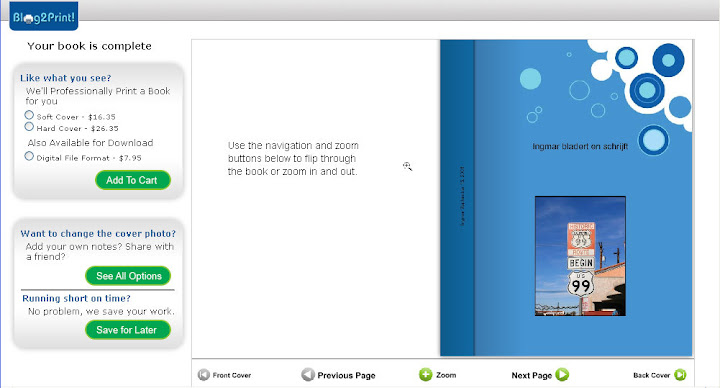Screen dimensions: 720x388
Task: Choose Digital File Format $7.95 option
Action: pos(29,156)
